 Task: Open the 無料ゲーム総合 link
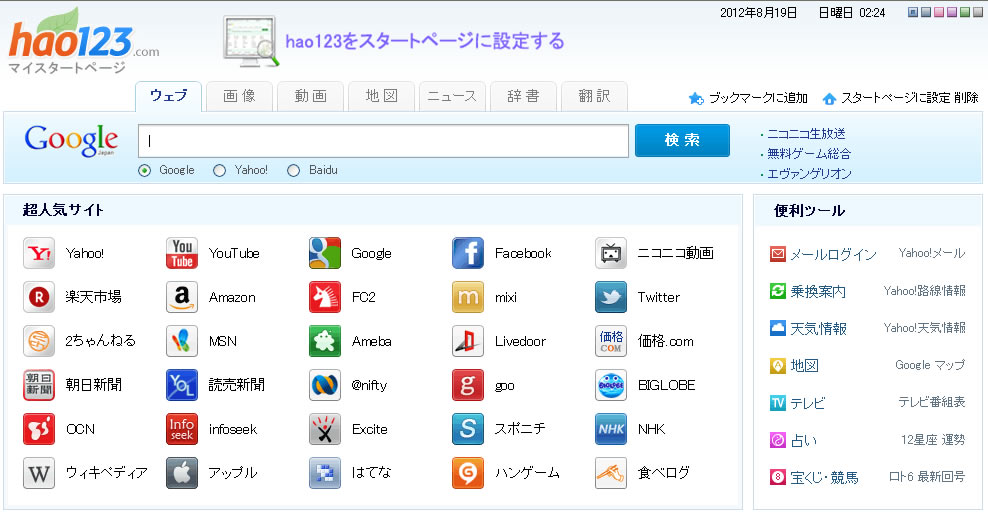pyautogui.click(x=809, y=154)
